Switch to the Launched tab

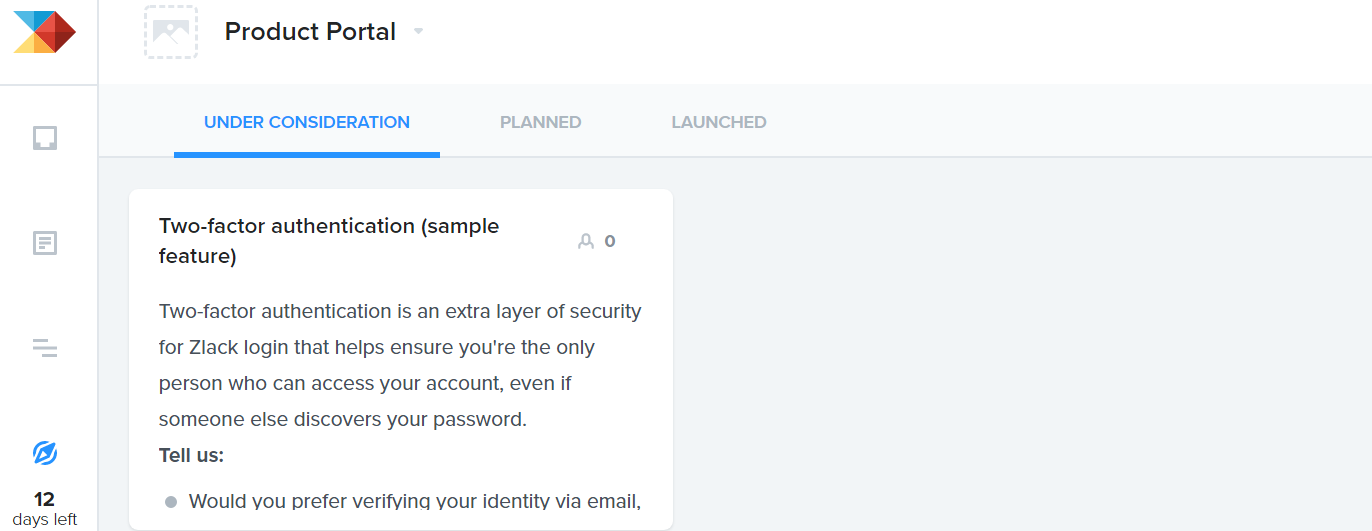point(719,123)
